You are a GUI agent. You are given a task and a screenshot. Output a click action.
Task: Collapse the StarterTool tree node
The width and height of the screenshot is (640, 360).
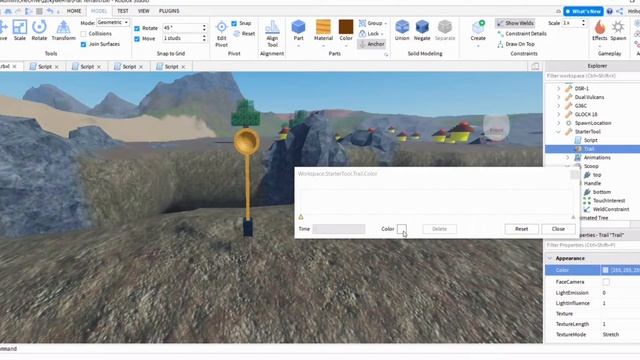click(559, 131)
